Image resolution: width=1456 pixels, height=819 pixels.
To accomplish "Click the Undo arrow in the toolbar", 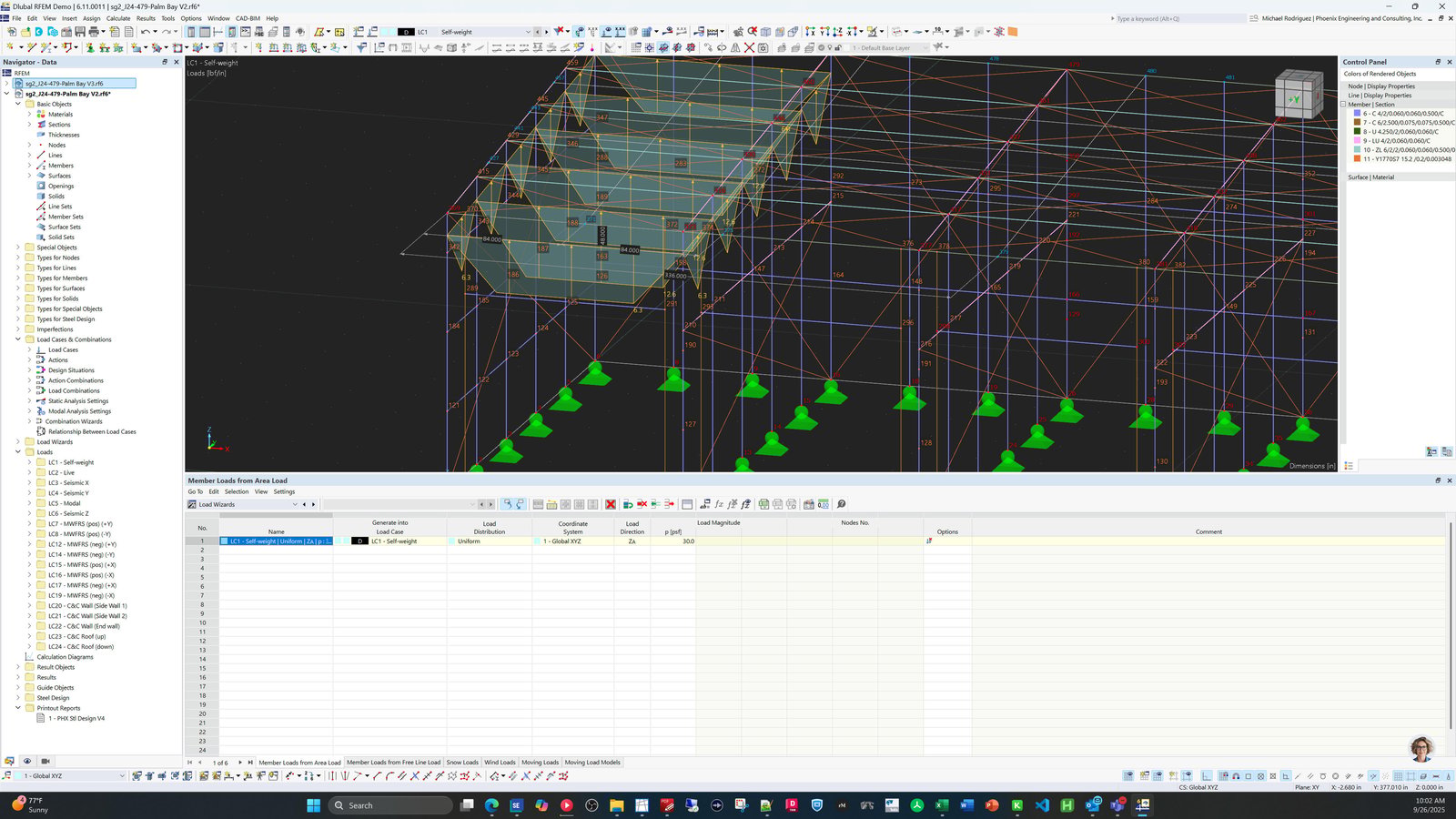I will (146, 32).
